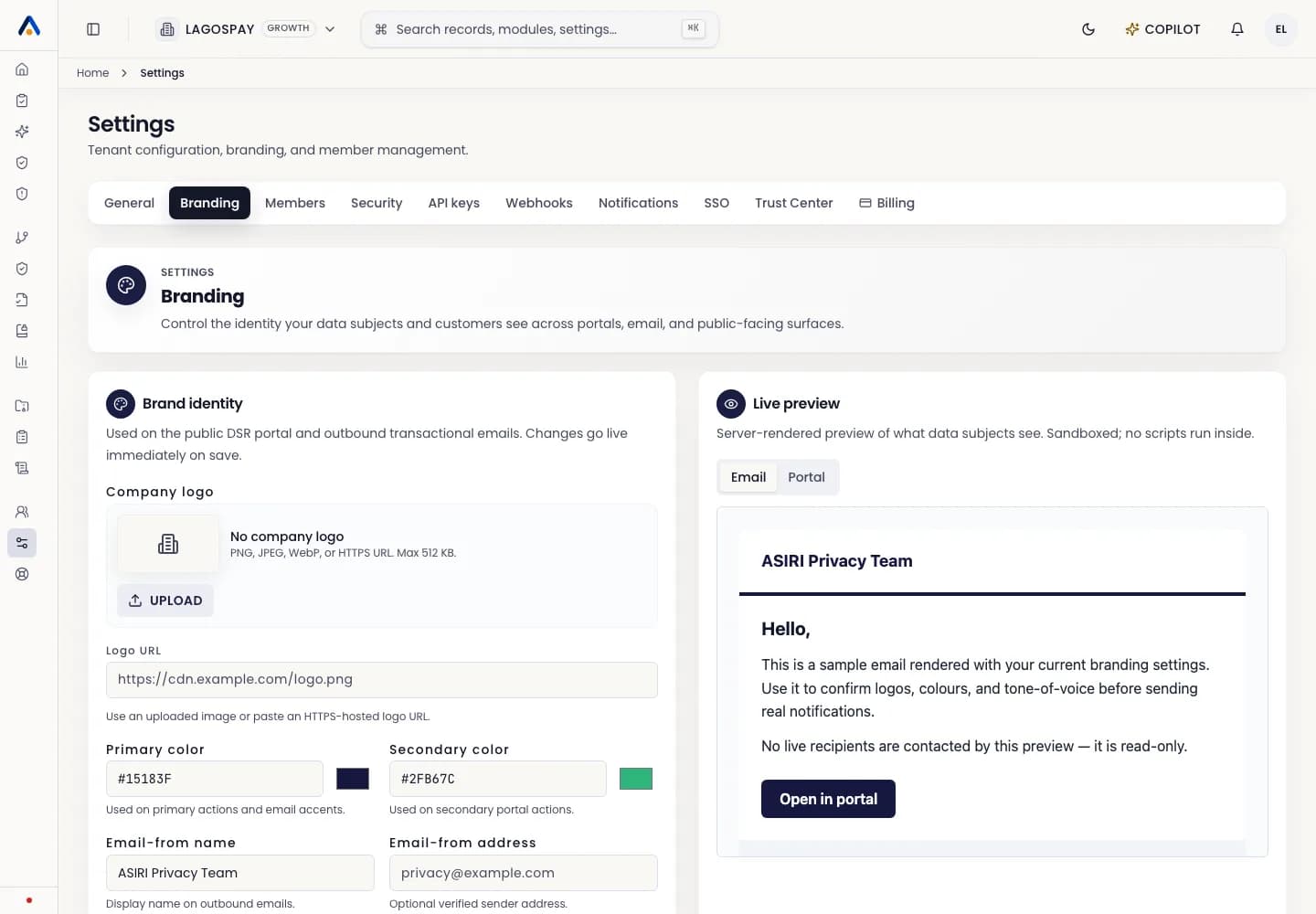The height and width of the screenshot is (914, 1316).
Task: Open the Trust Center tab
Action: click(794, 203)
